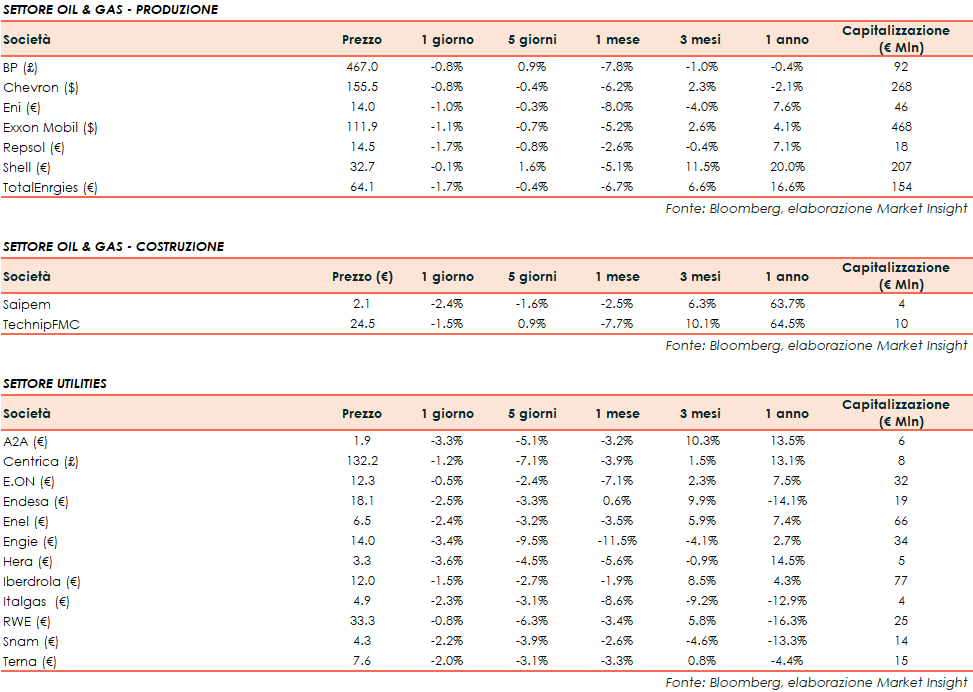Screen dimensions: 973x692
Task: Click the TotalEnrgies (€) row label
Action: coord(49,187)
